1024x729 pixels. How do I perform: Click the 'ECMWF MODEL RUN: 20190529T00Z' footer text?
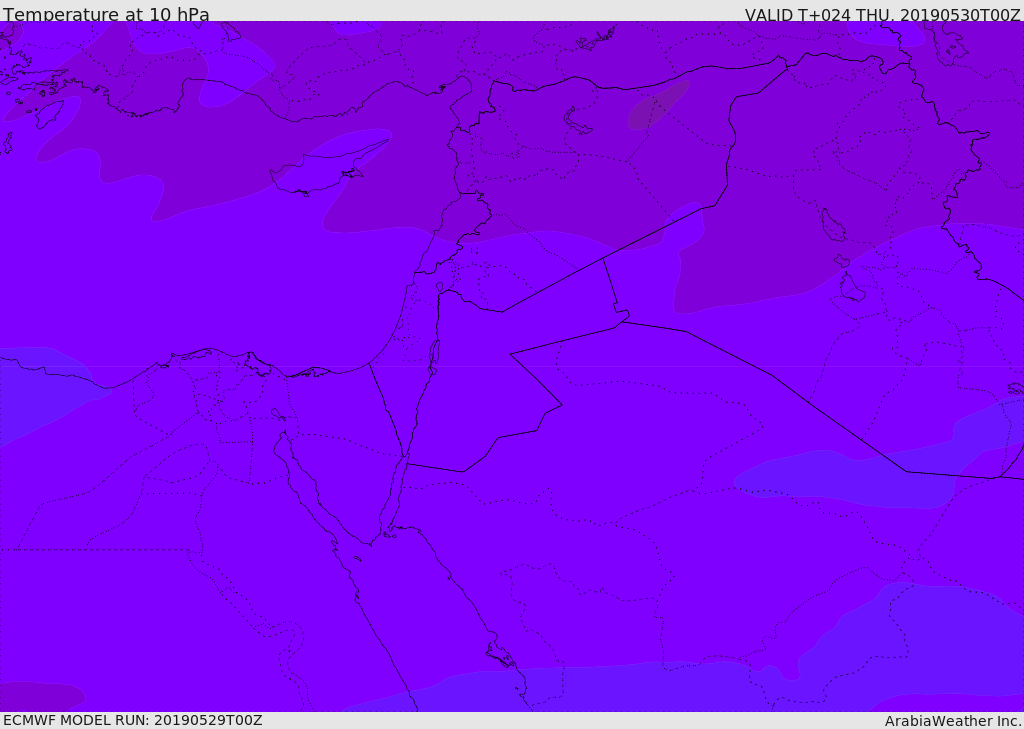tap(133, 720)
